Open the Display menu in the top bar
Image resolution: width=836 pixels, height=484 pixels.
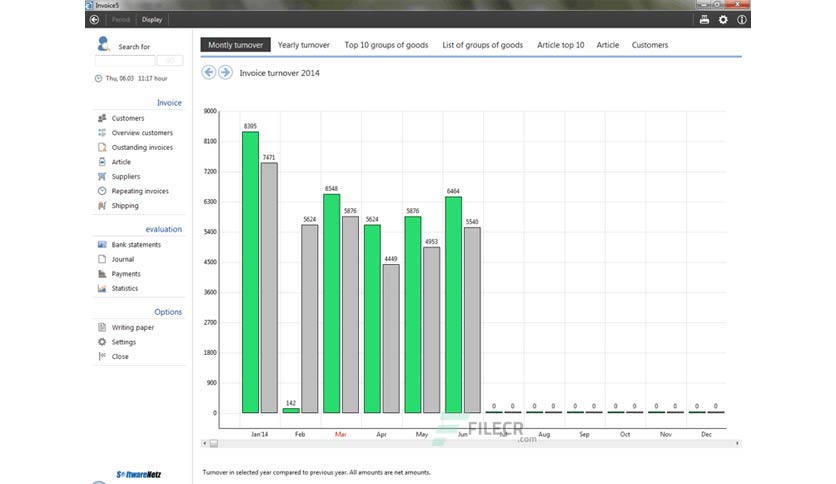[x=151, y=20]
